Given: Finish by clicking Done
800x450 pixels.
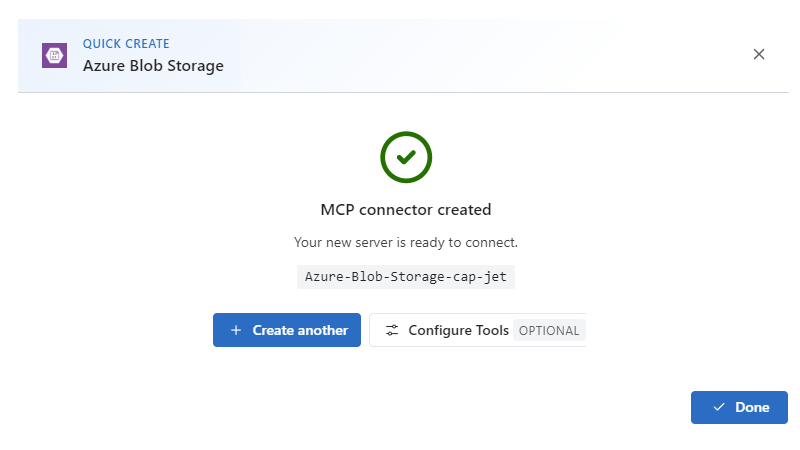Looking at the screenshot, I should tap(739, 407).
